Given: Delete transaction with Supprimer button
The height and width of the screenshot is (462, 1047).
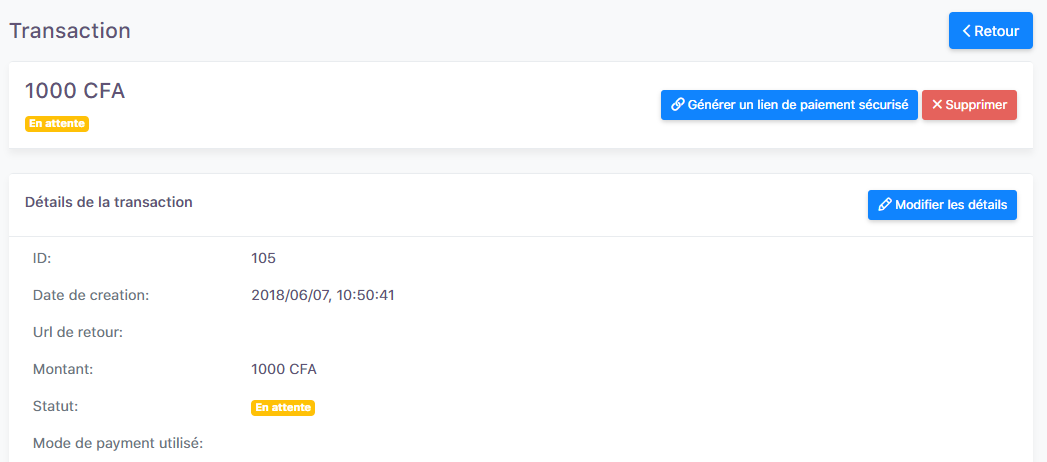Looking at the screenshot, I should pyautogui.click(x=969, y=105).
